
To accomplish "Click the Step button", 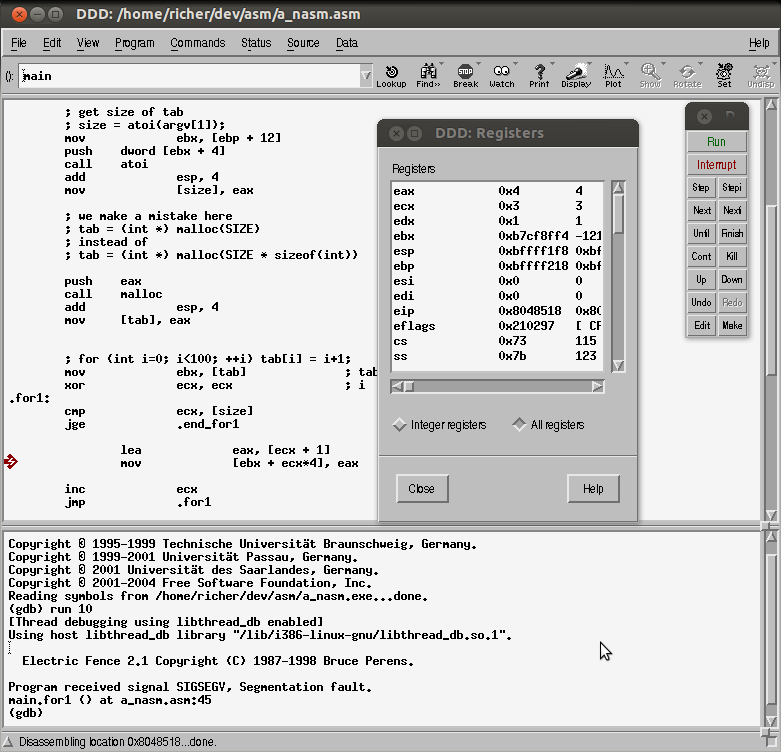I will [701, 188].
